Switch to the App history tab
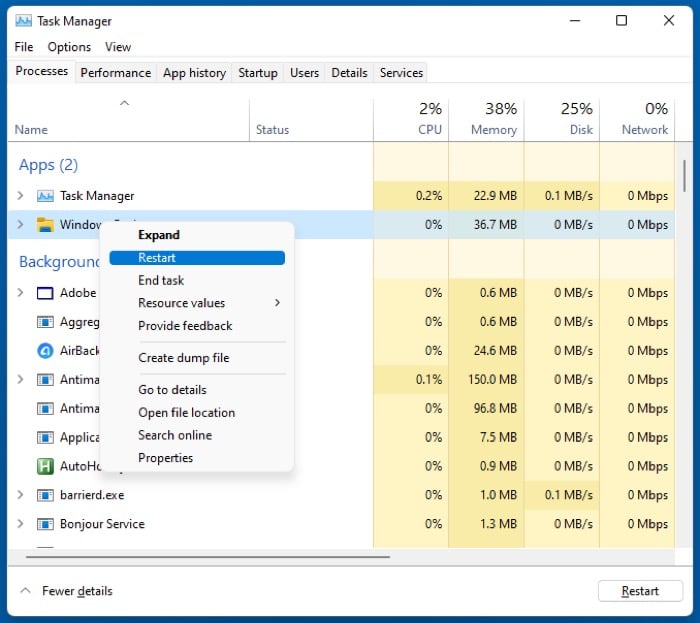 point(194,73)
